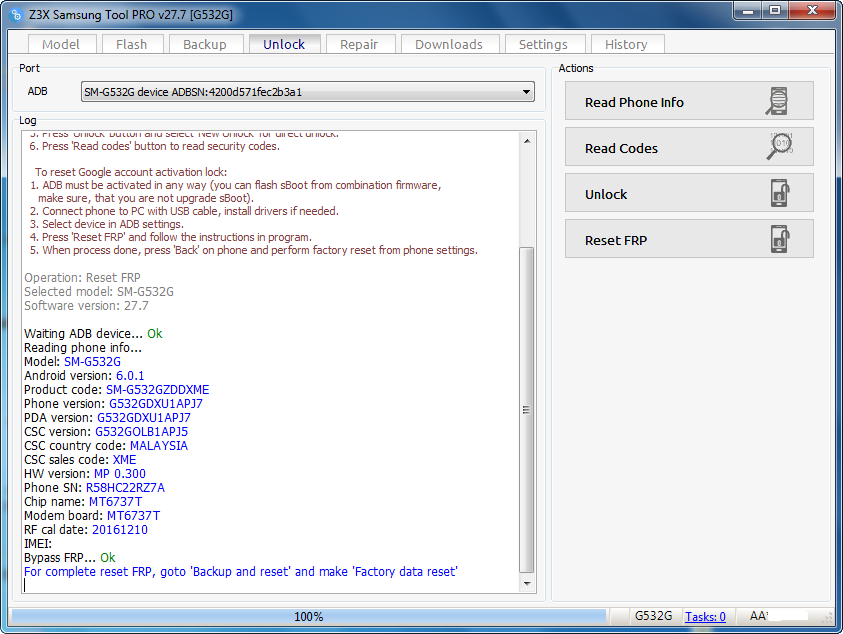The width and height of the screenshot is (843, 634).
Task: Click the G532G status bar entry
Action: [x=653, y=616]
